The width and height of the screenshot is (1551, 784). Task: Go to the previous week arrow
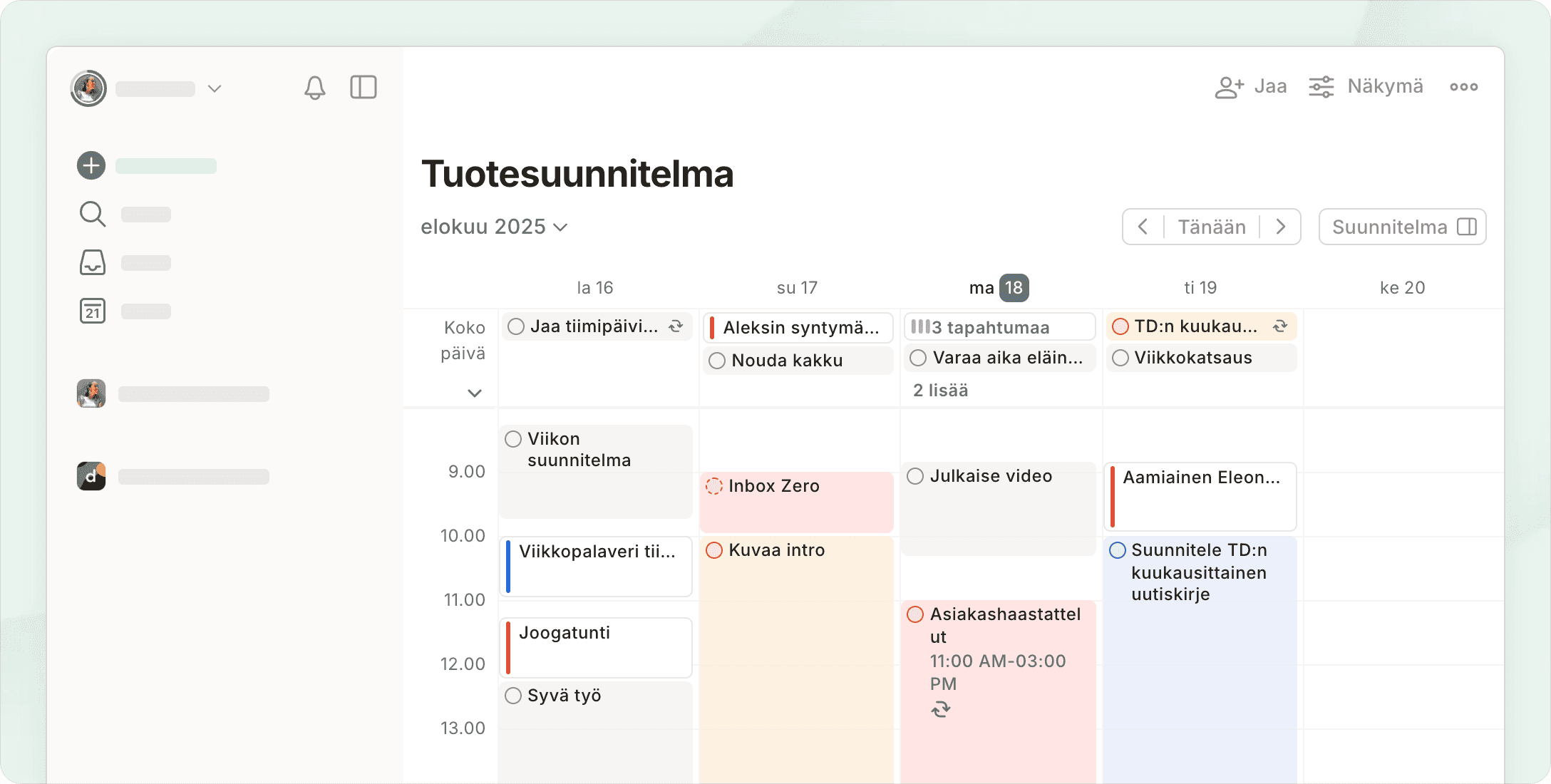pos(1143,227)
